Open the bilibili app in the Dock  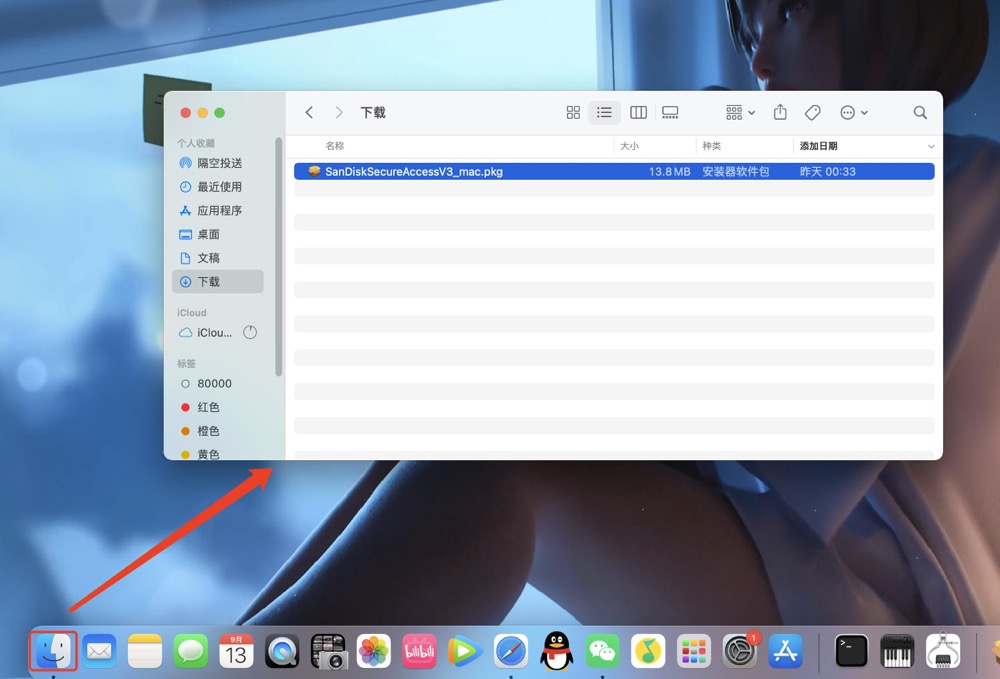coord(419,651)
